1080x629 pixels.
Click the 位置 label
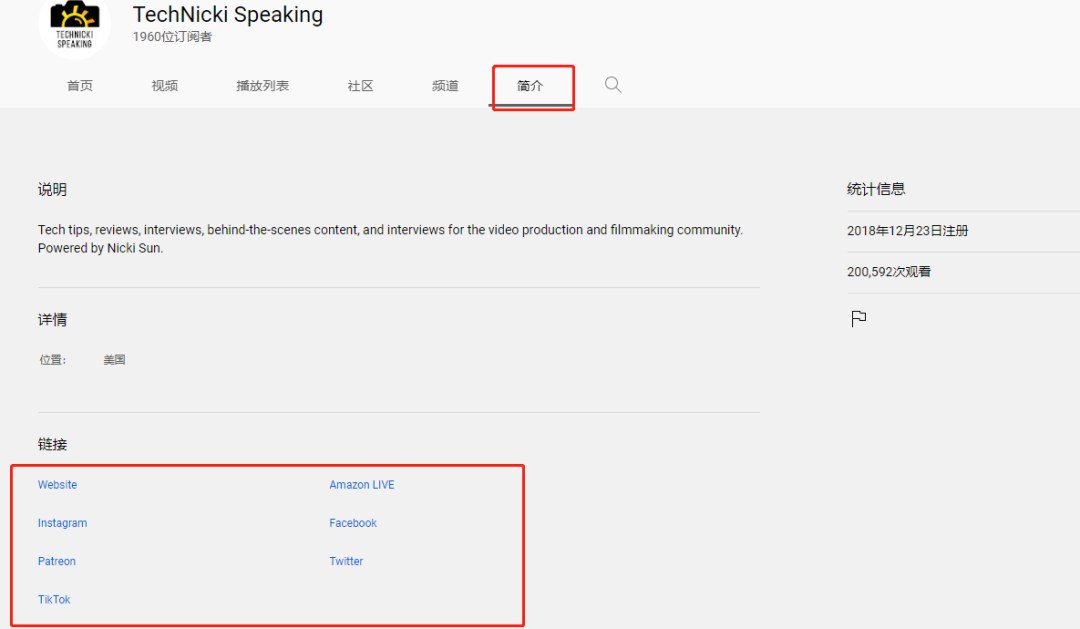52,360
